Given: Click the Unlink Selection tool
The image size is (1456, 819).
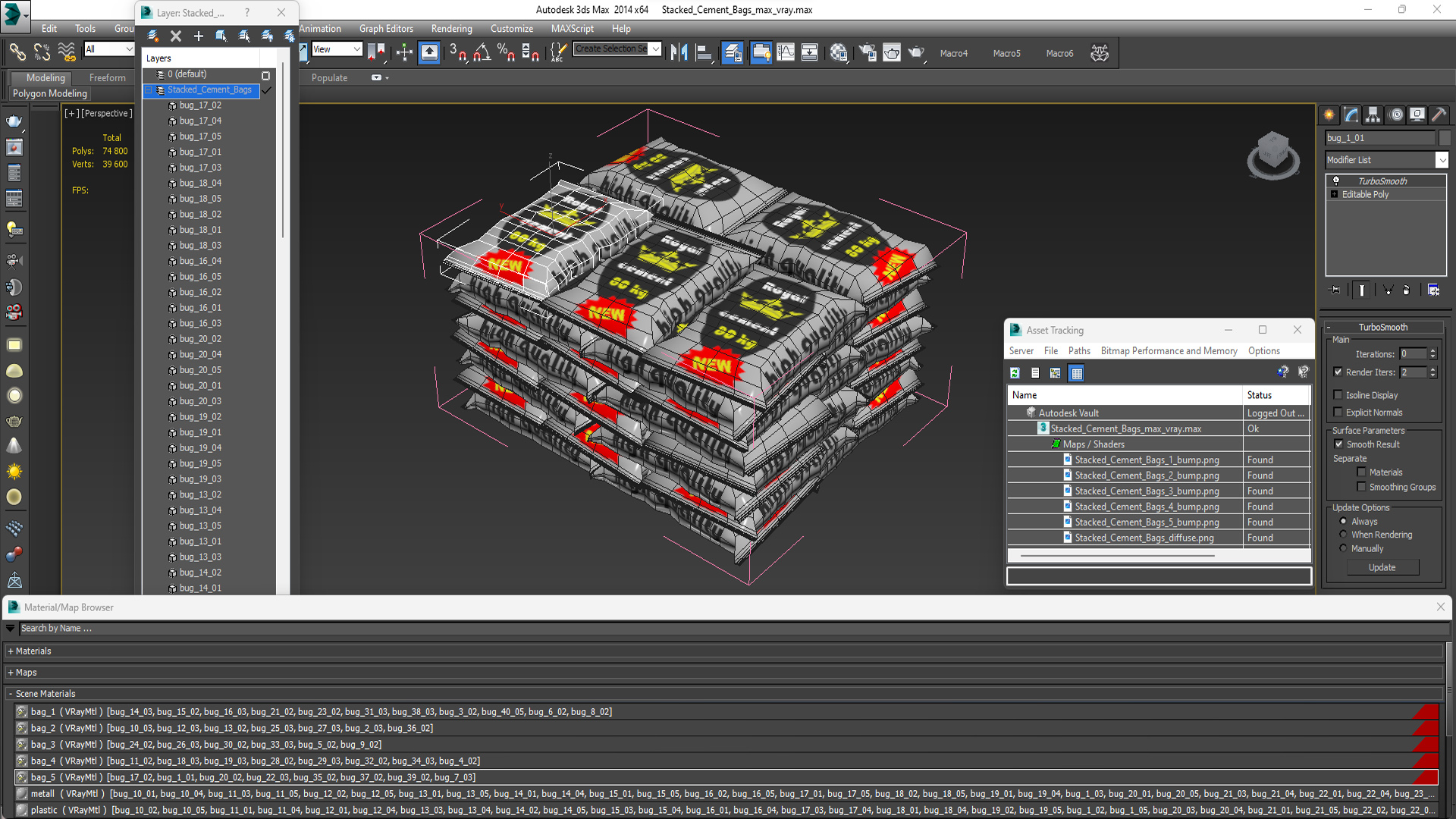Looking at the screenshot, I should pos(42,52).
